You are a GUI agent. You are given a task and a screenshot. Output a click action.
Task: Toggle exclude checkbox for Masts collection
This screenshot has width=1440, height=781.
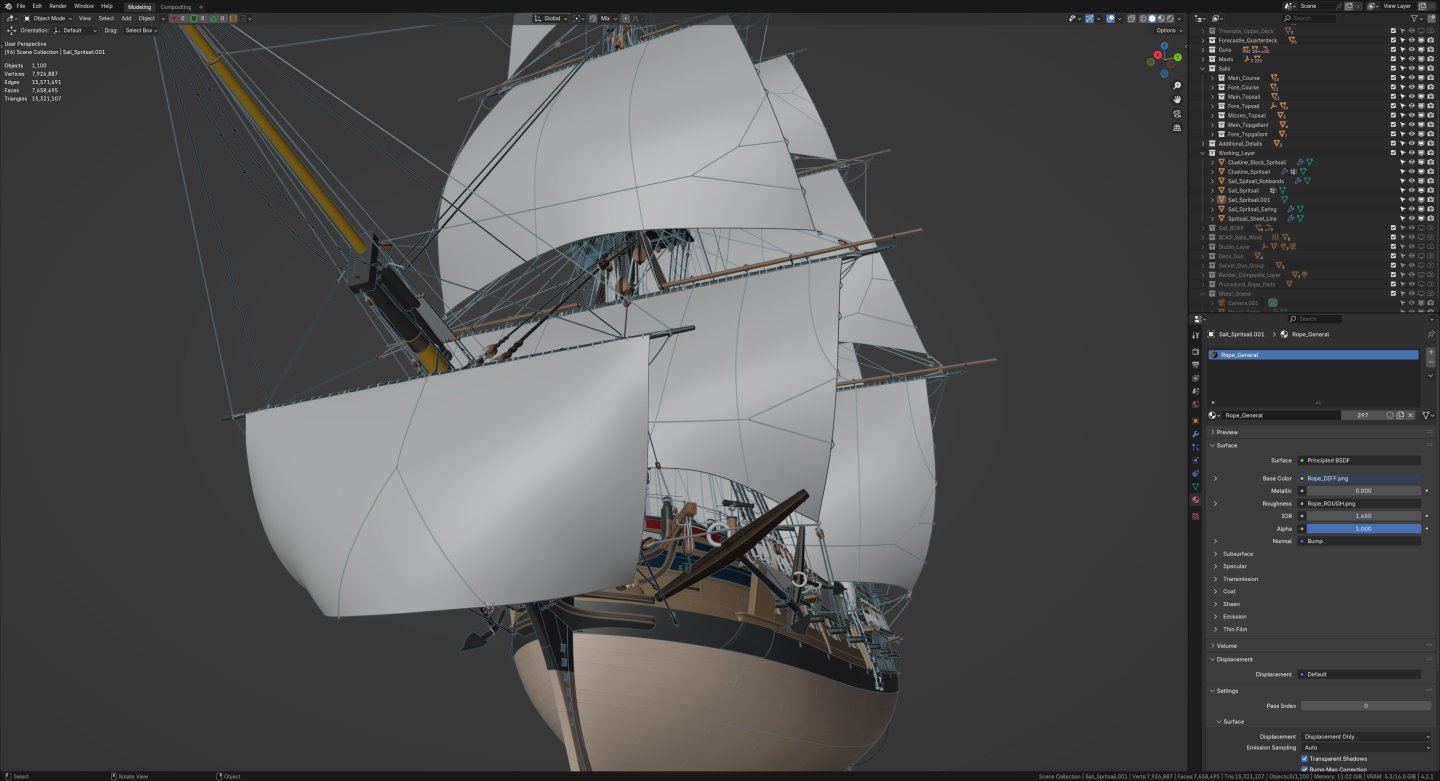(x=1393, y=59)
